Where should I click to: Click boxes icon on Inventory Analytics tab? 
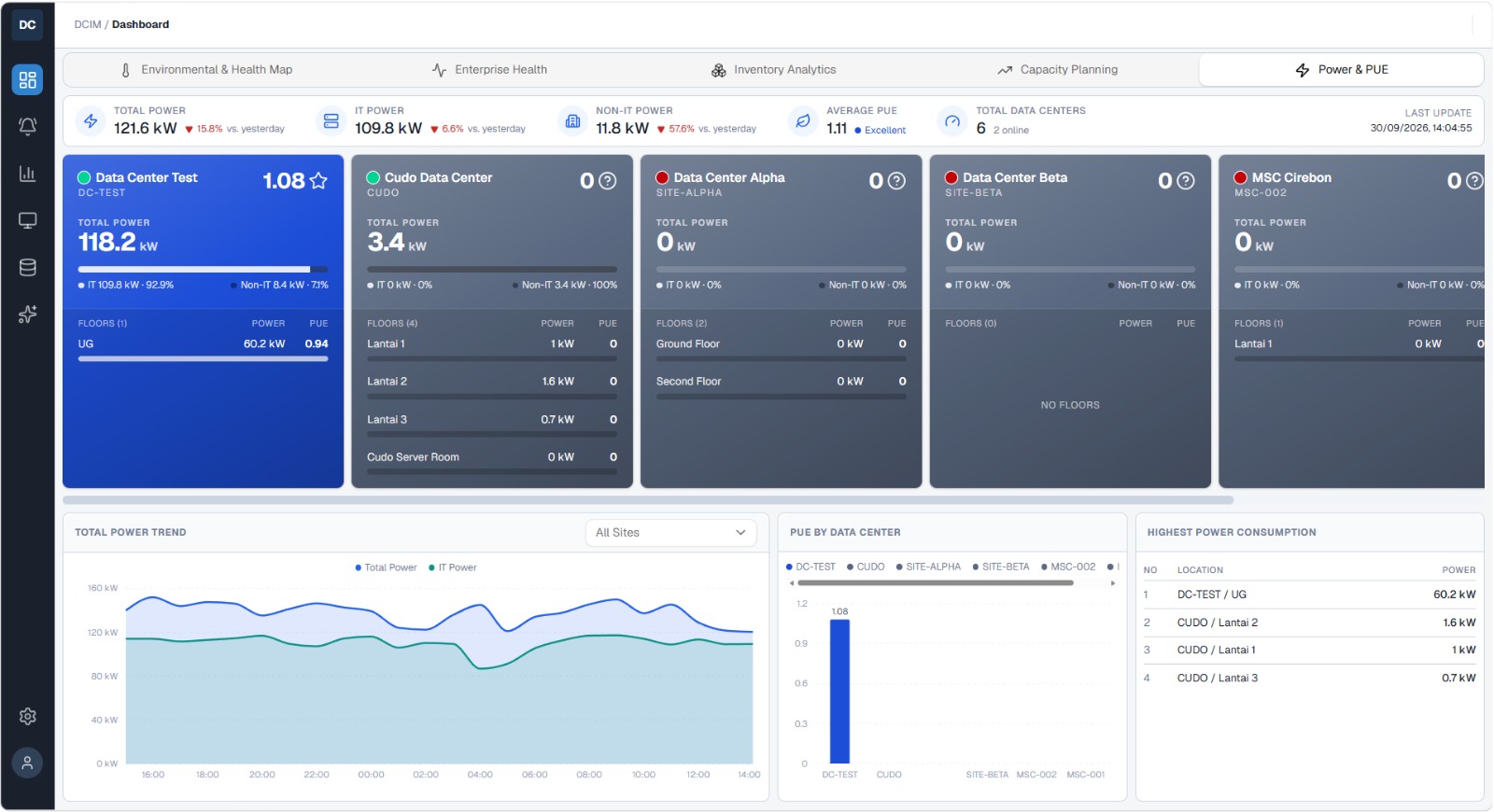pyautogui.click(x=719, y=70)
